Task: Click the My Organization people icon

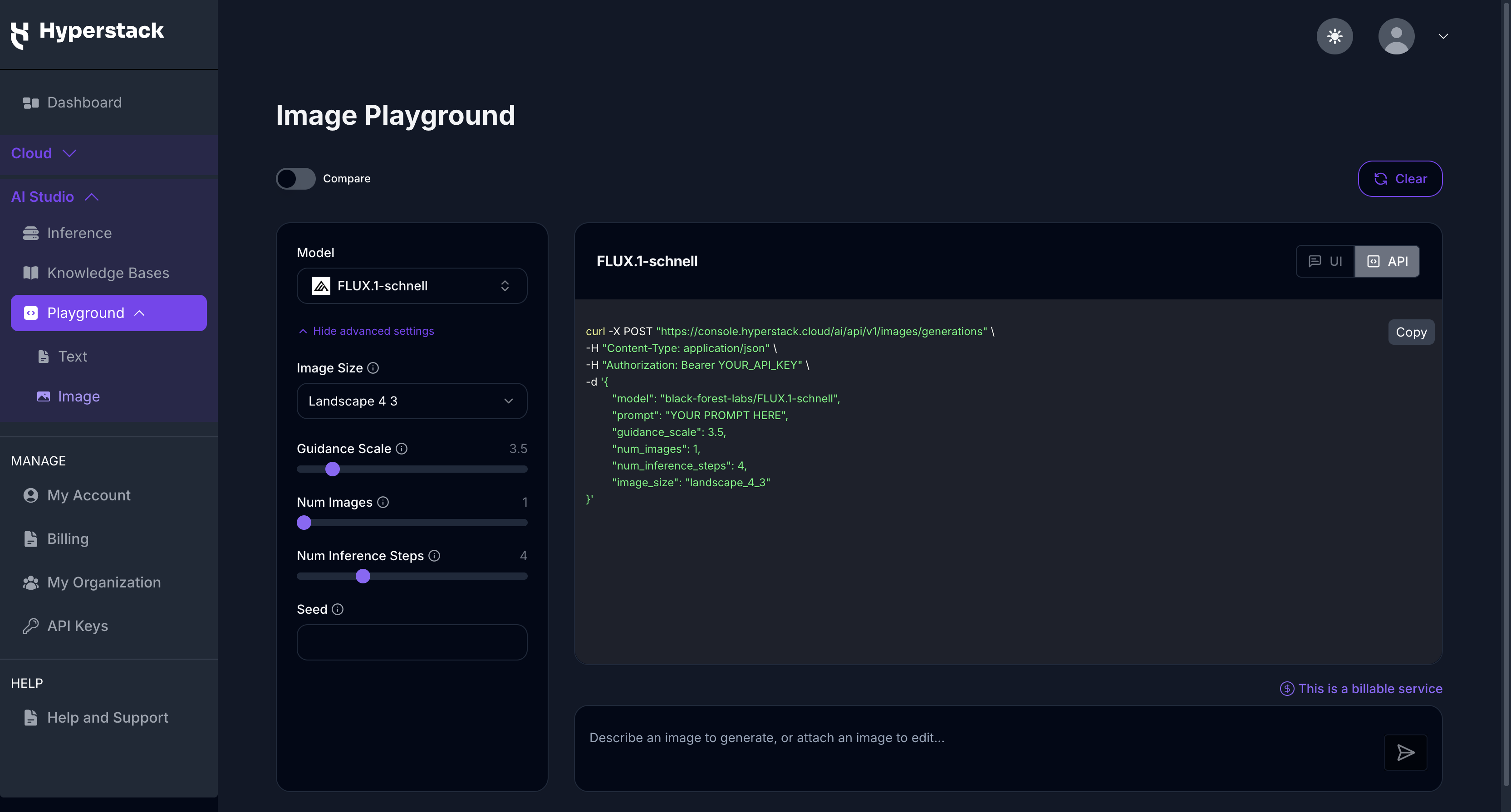Action: (30, 583)
